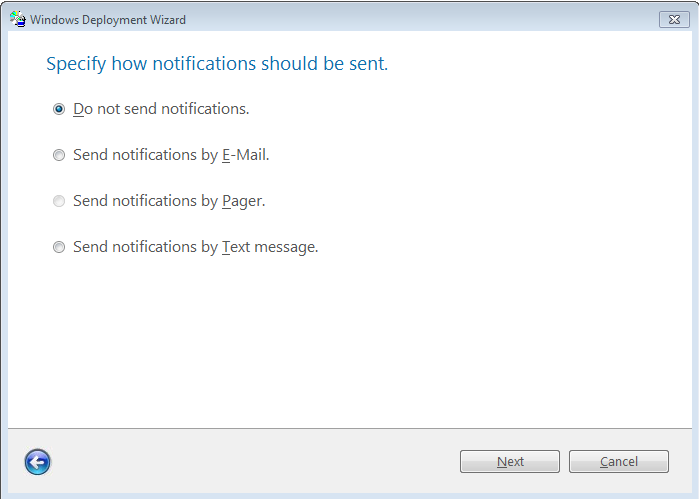The image size is (699, 499).
Task: Pick the Pager notifications radio circle
Action: coord(59,201)
